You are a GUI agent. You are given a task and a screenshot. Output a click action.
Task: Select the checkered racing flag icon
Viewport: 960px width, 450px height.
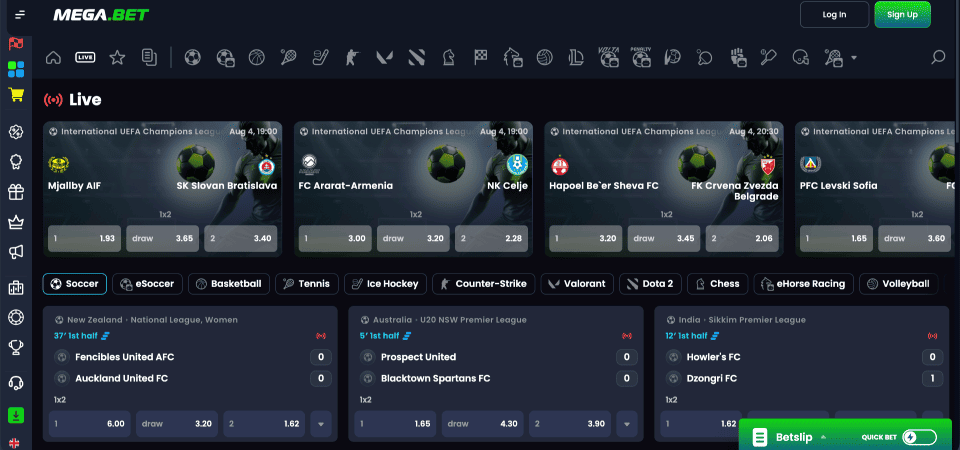pos(480,58)
